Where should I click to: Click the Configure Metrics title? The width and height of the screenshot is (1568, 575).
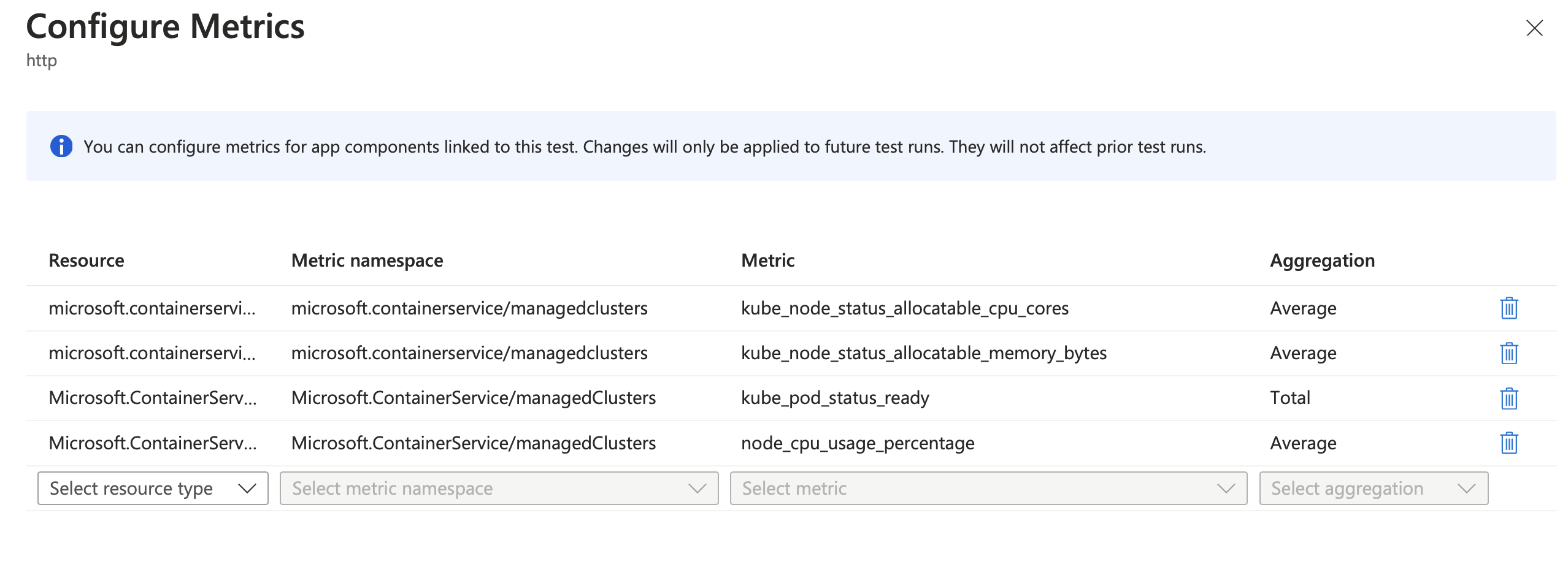[165, 27]
